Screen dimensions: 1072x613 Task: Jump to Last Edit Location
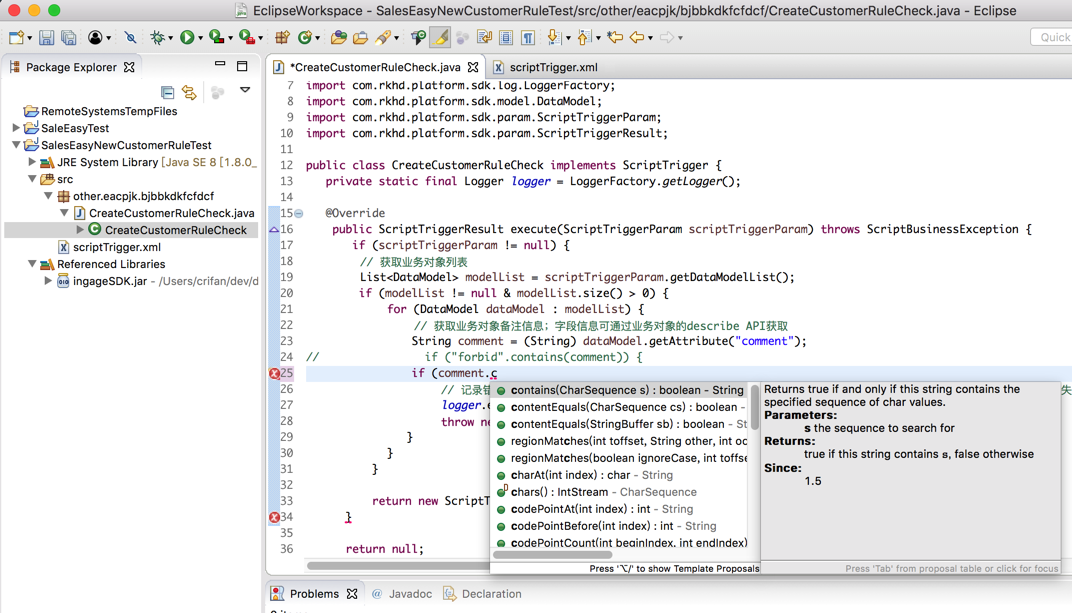click(x=615, y=38)
